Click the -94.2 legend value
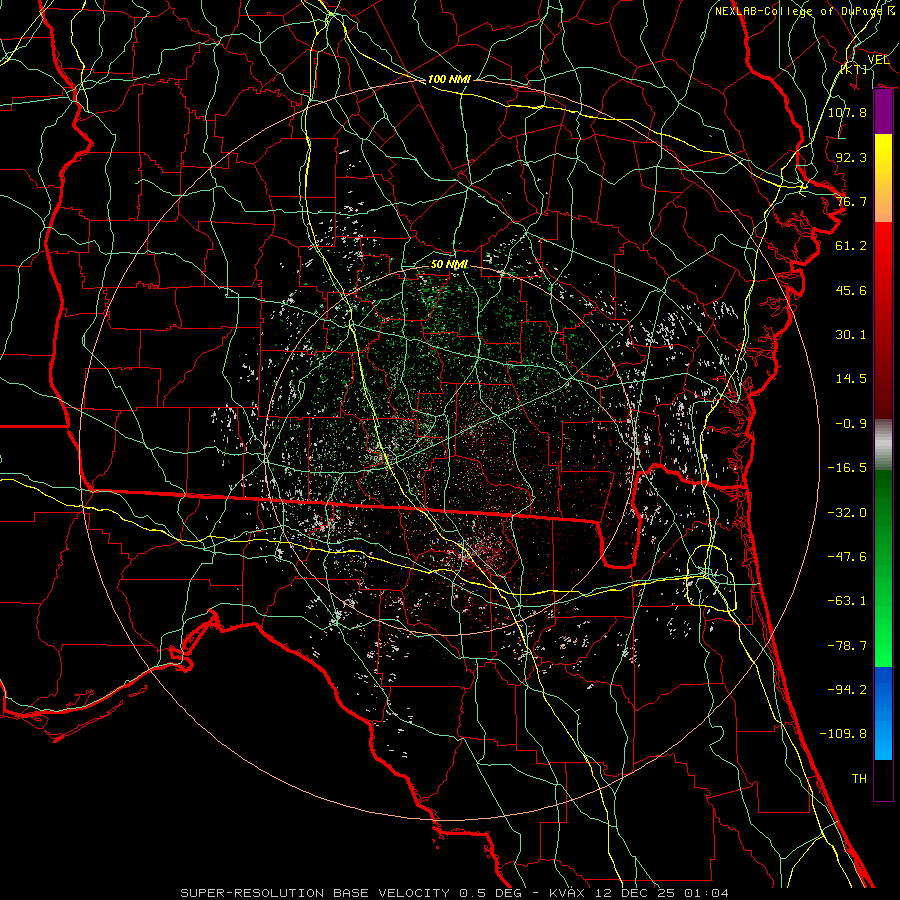 pyautogui.click(x=847, y=690)
